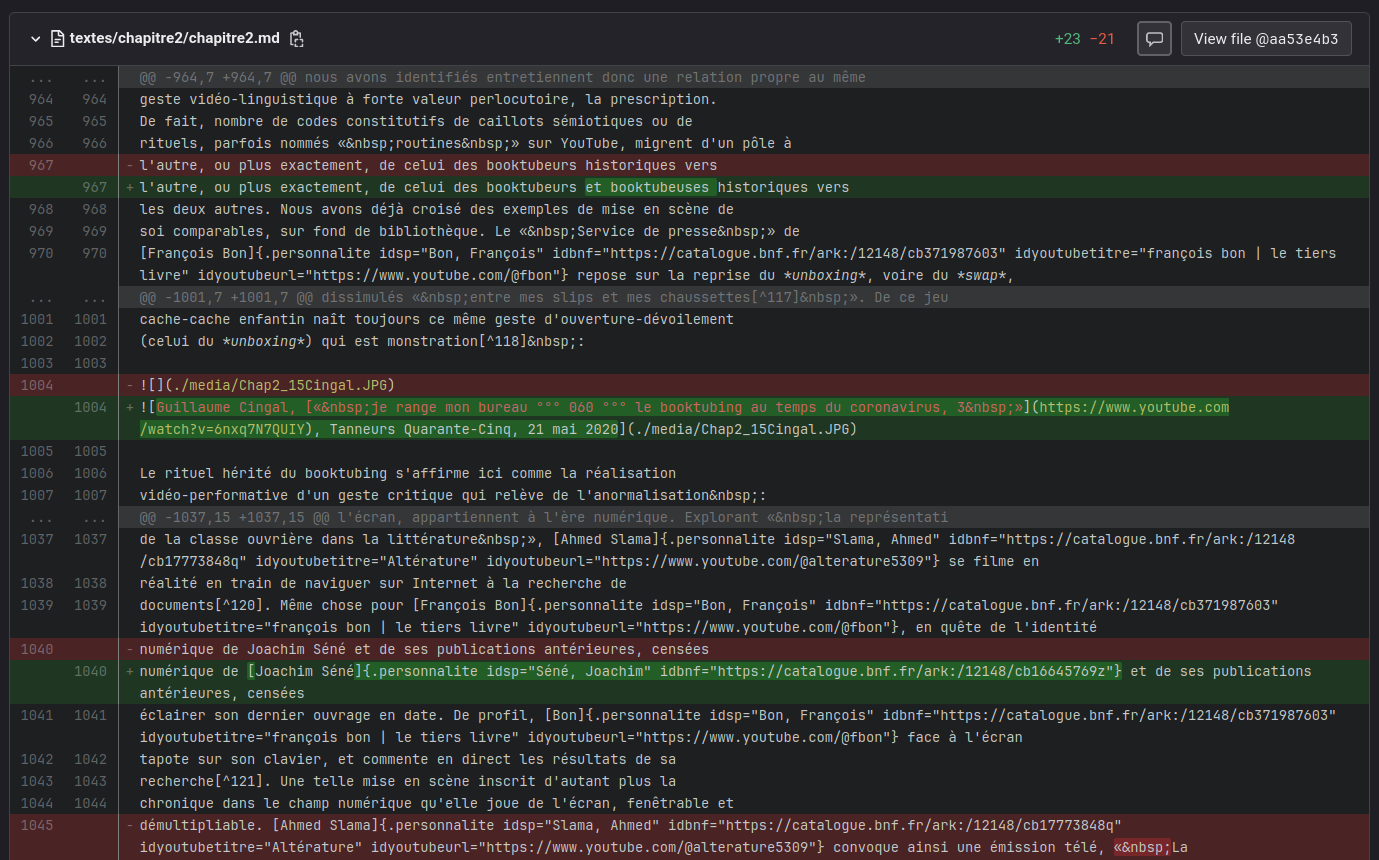1379x860 pixels.
Task: Collapse the chapitre2.md file diff
Action: [x=36, y=39]
